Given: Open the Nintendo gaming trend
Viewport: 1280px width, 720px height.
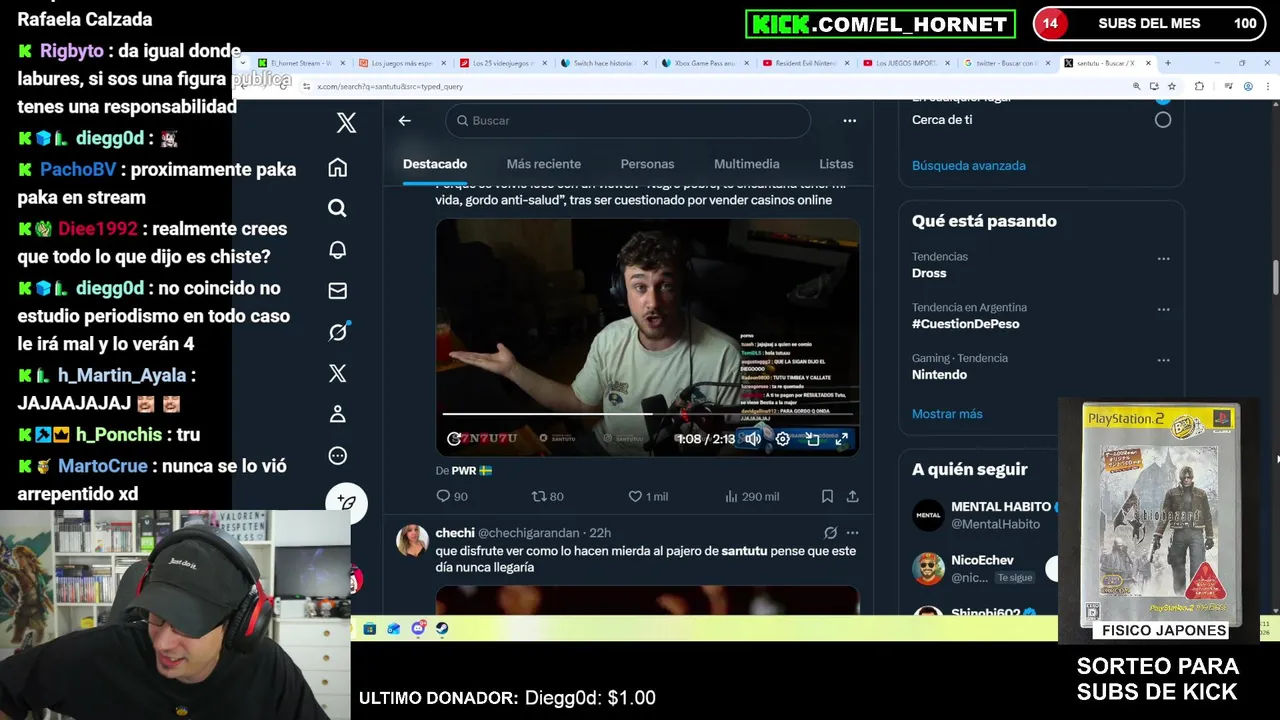Looking at the screenshot, I should [x=939, y=375].
